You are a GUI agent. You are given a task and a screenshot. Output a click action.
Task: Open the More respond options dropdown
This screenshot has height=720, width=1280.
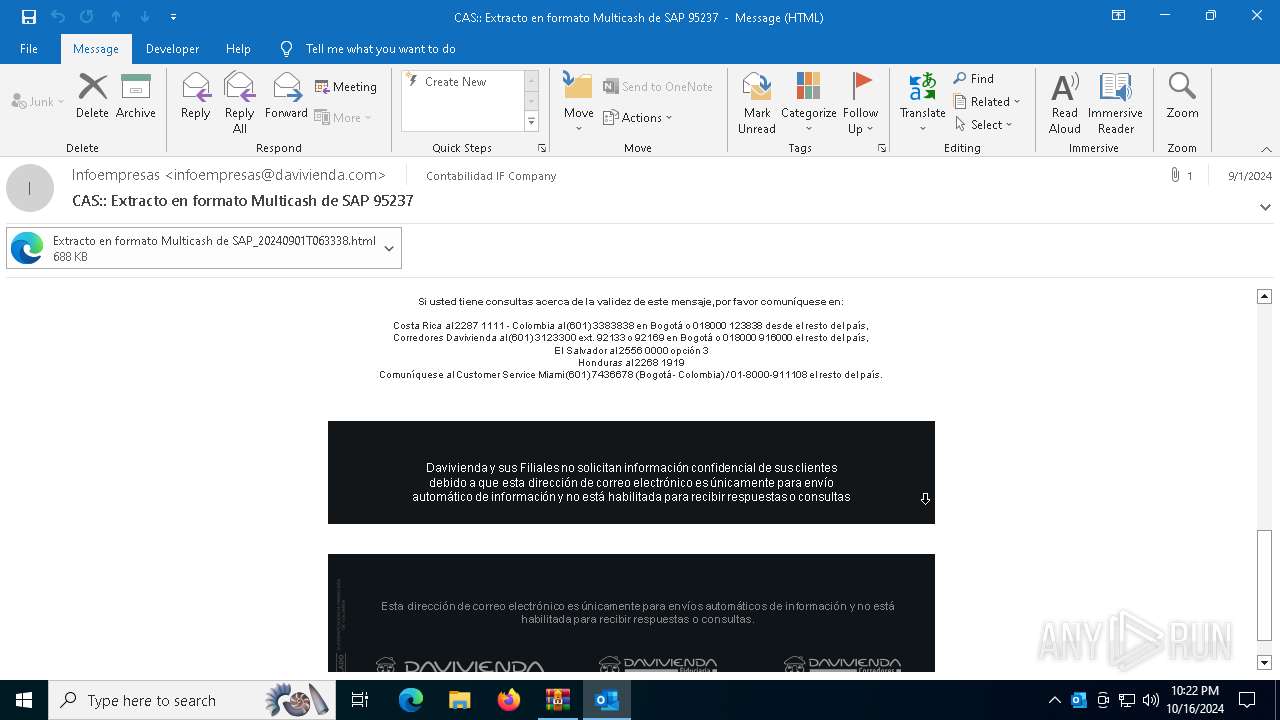coord(343,117)
